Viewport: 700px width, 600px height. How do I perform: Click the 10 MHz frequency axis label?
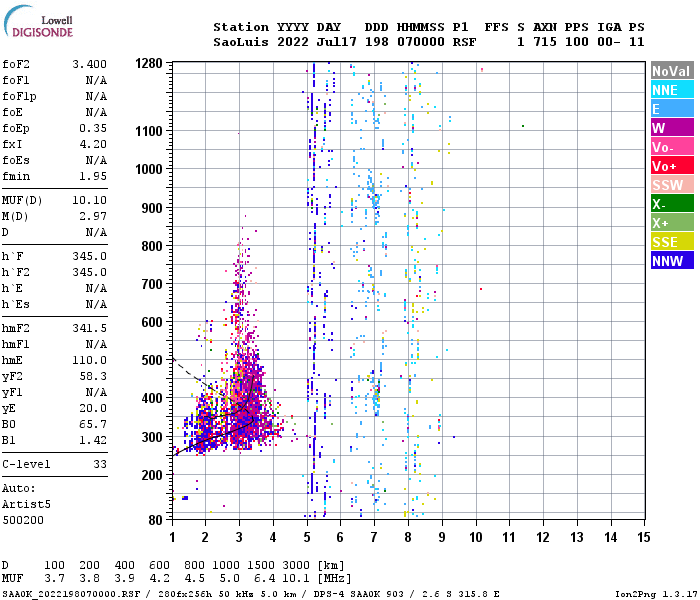pyautogui.click(x=476, y=538)
